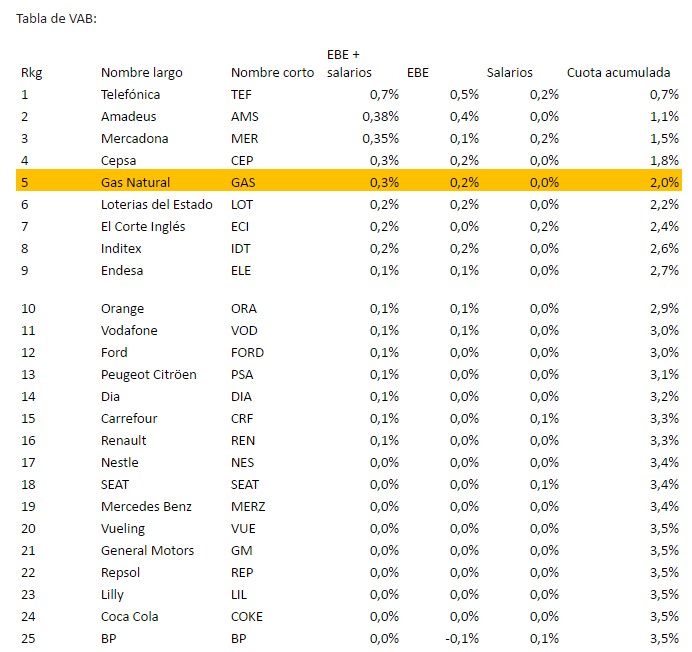Click the 'Cuota acumulada' column header
This screenshot has height=652, width=692.
(618, 73)
